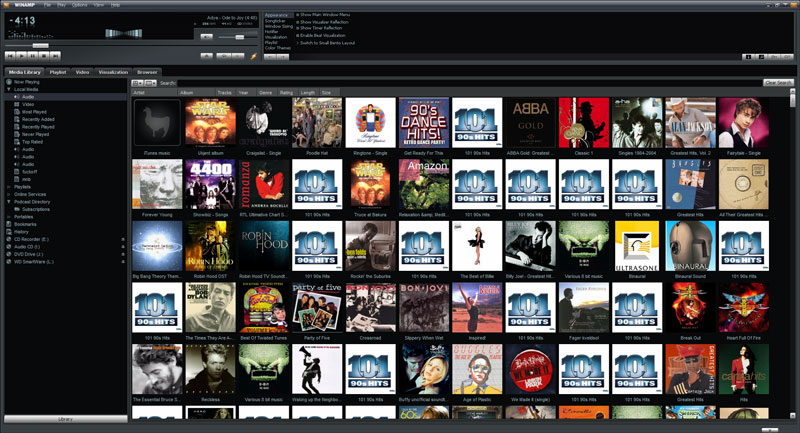Open Bookmarks in the library tree
Image resolution: width=800 pixels, height=433 pixels.
pos(25,224)
